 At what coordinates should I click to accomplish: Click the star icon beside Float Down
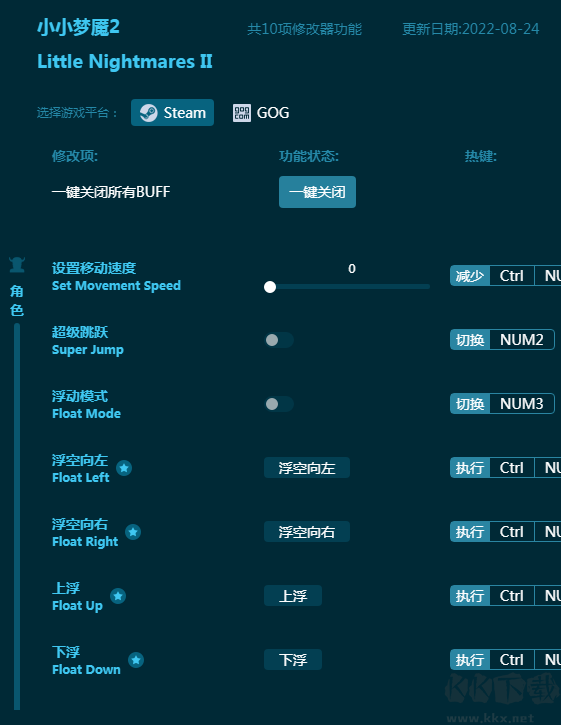[136, 660]
